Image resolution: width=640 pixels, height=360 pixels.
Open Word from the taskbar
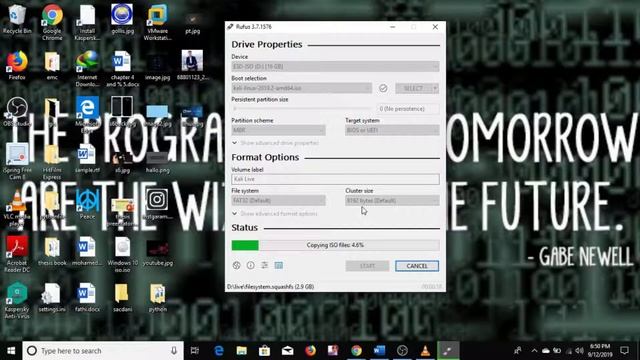(379, 351)
